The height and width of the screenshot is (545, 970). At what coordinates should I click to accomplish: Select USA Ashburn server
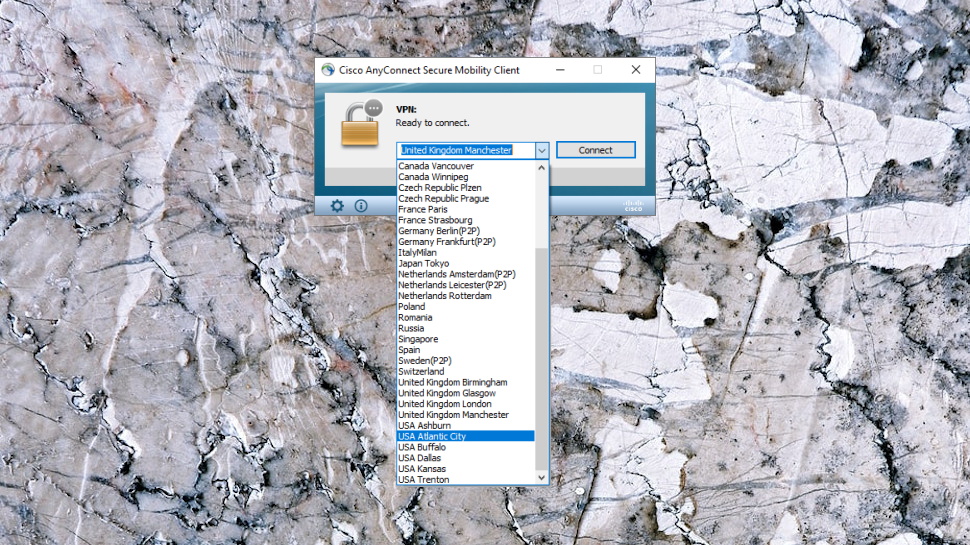pyautogui.click(x=466, y=426)
